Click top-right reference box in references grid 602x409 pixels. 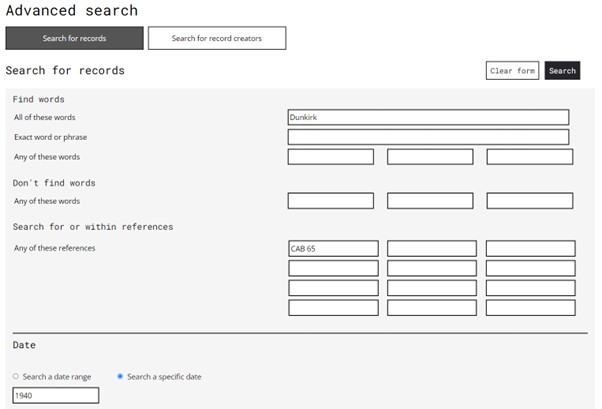pyautogui.click(x=531, y=248)
